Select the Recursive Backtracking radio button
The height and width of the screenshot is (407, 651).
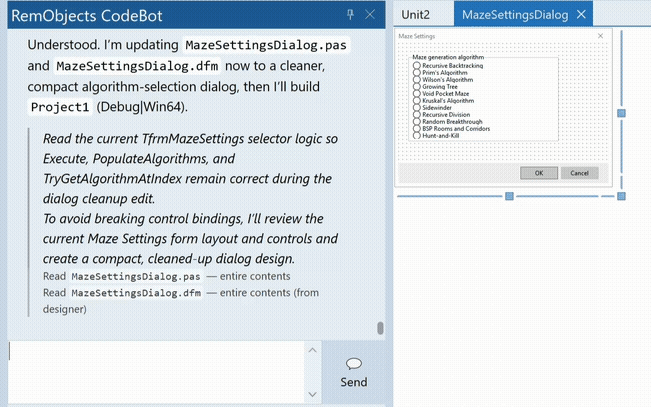coord(448,66)
